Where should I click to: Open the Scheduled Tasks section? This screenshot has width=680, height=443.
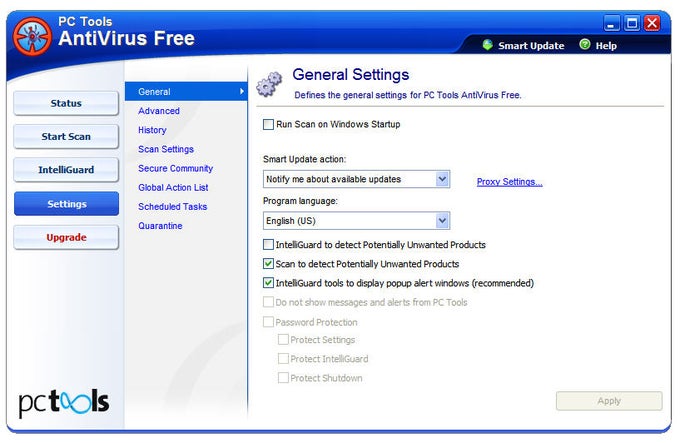click(x=173, y=206)
